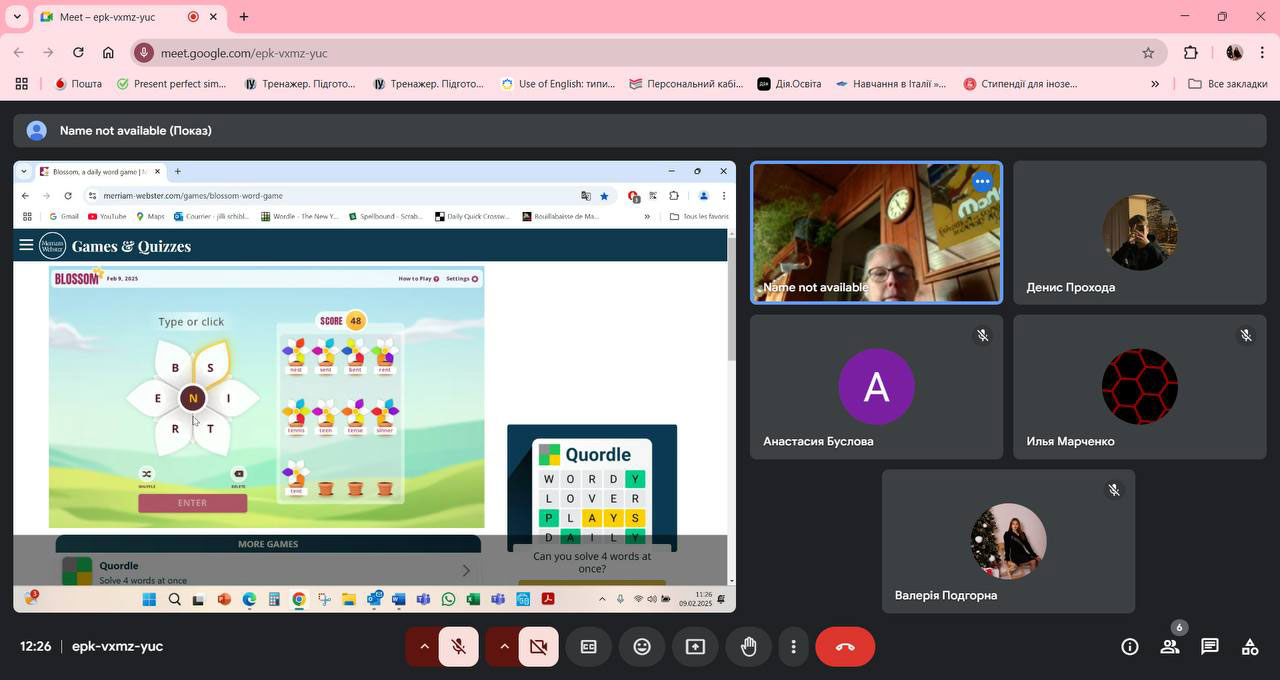
Task: Click Chrome's apps grid icon in bookmarks bar
Action: pyautogui.click(x=21, y=84)
